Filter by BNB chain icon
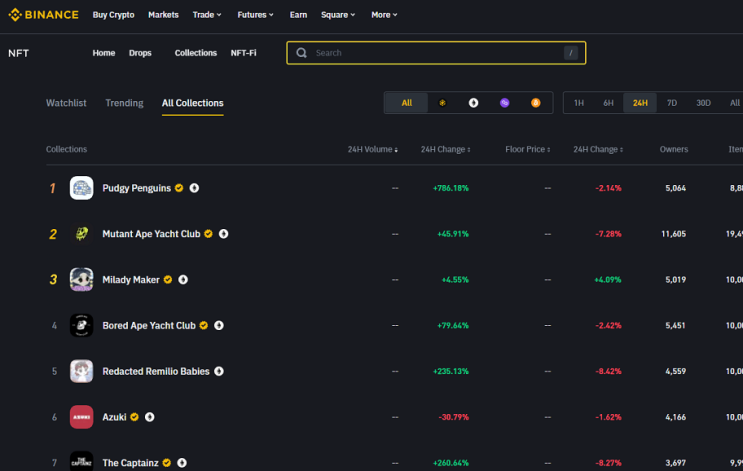The image size is (743, 471). (x=442, y=103)
